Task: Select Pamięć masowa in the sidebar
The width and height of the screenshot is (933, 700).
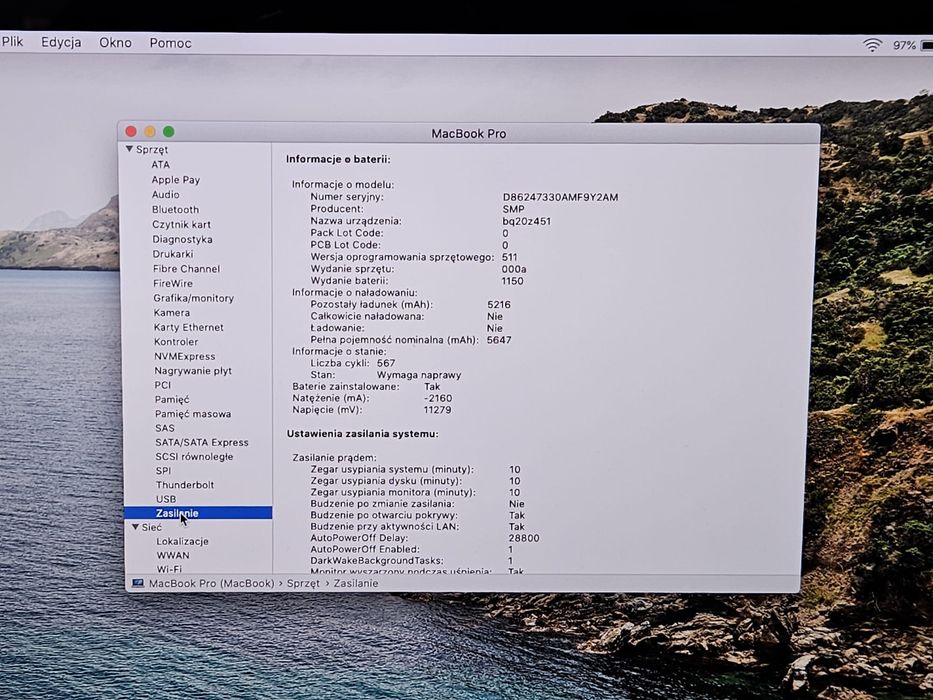Action: coord(193,414)
